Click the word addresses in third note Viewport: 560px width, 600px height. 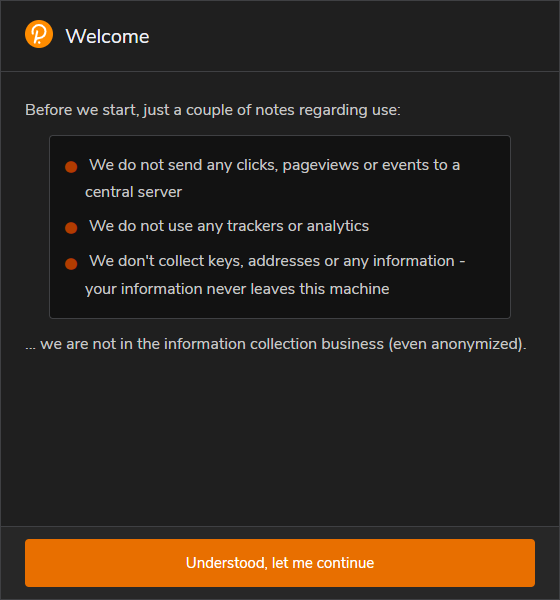click(x=284, y=261)
